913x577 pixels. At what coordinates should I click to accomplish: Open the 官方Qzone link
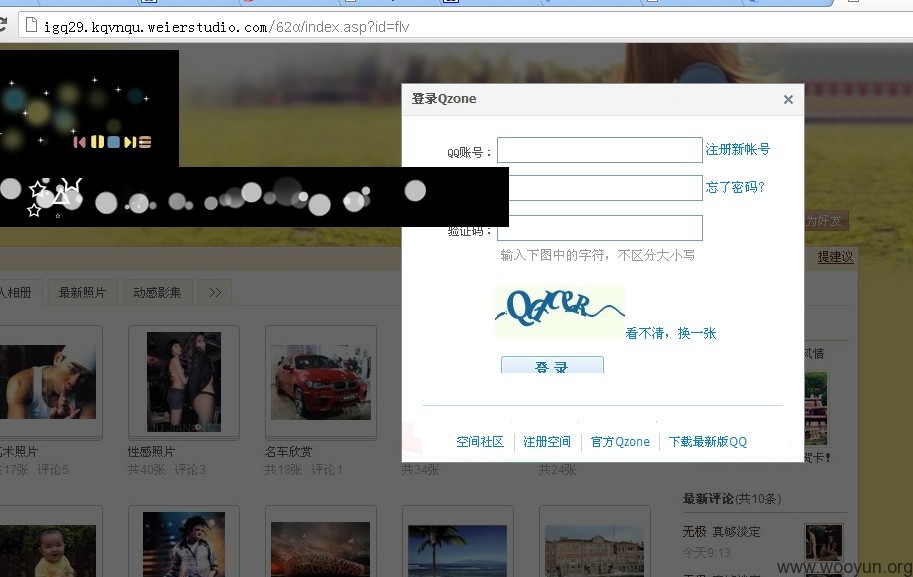pyautogui.click(x=620, y=442)
